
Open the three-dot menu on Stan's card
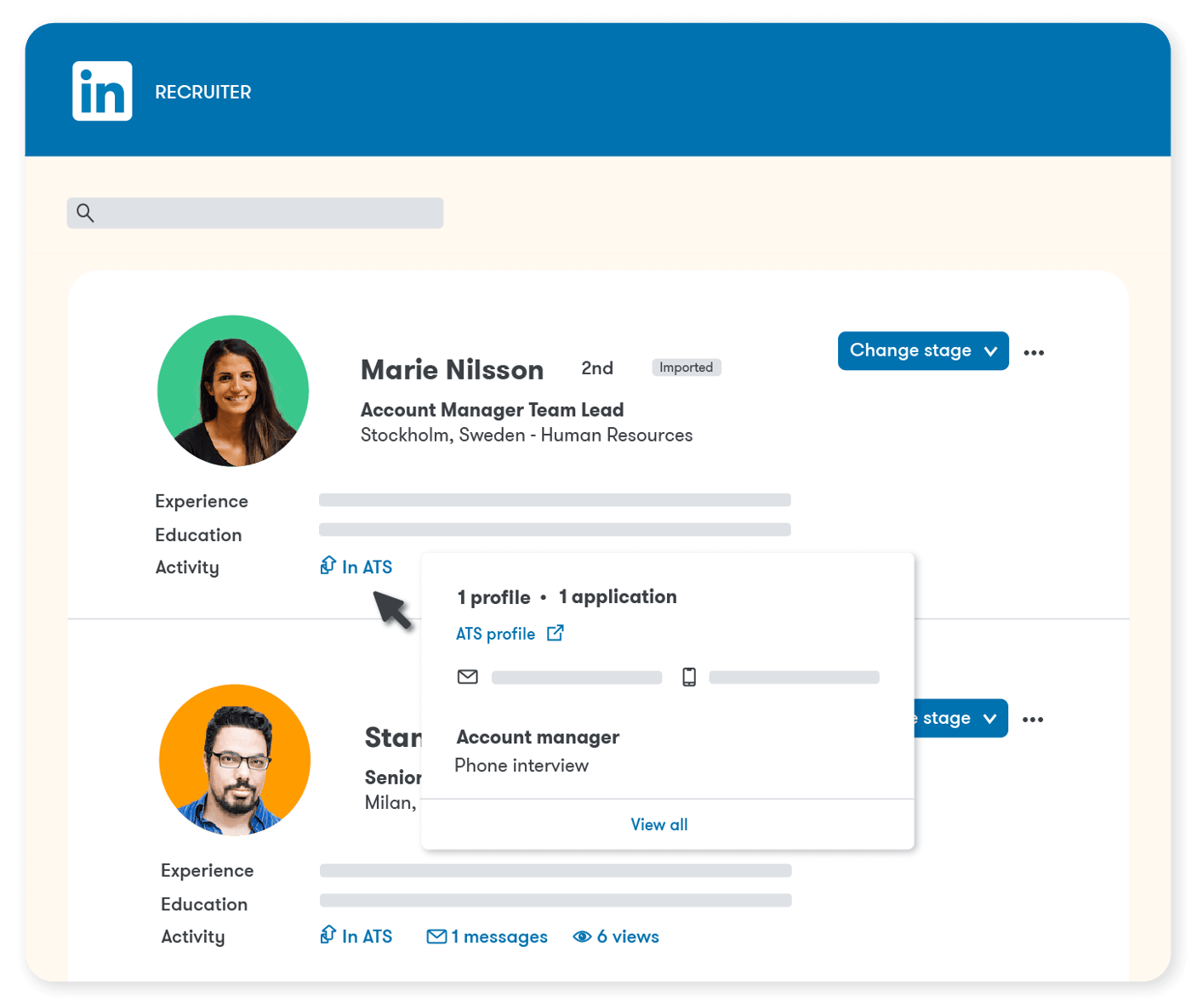(x=1034, y=719)
